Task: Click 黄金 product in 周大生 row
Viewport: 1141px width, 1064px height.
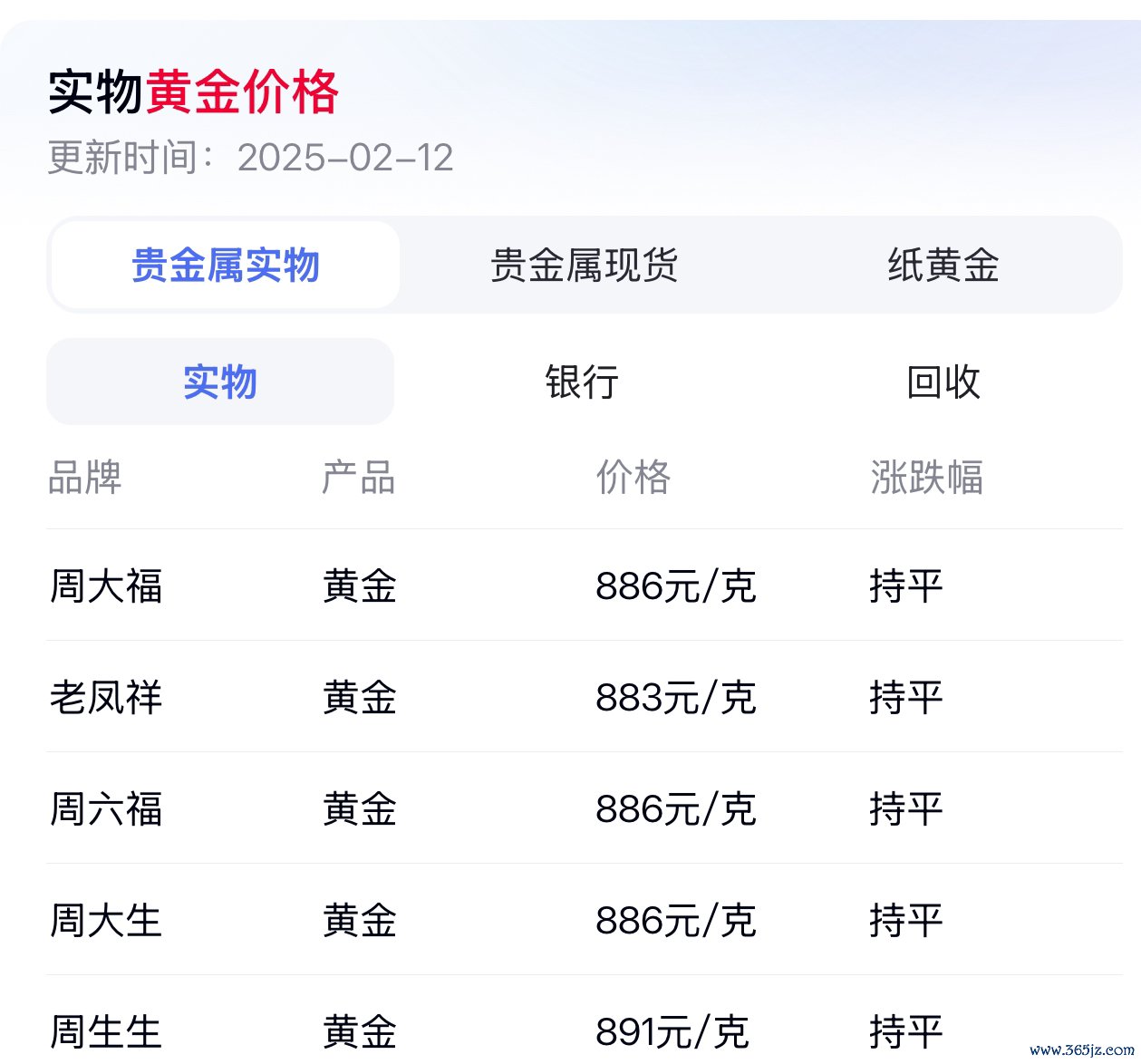Action: [360, 920]
